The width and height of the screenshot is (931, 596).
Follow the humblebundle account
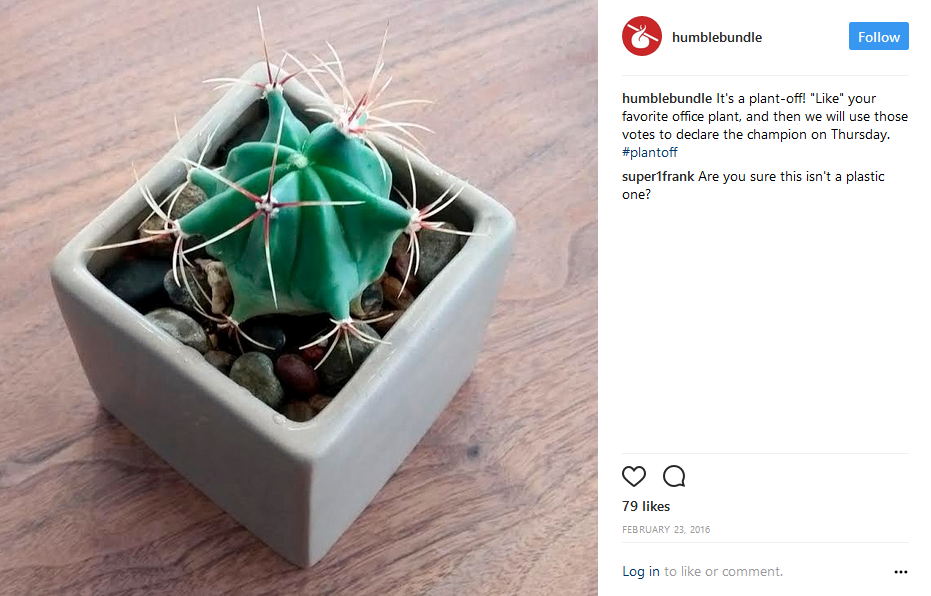click(x=878, y=36)
